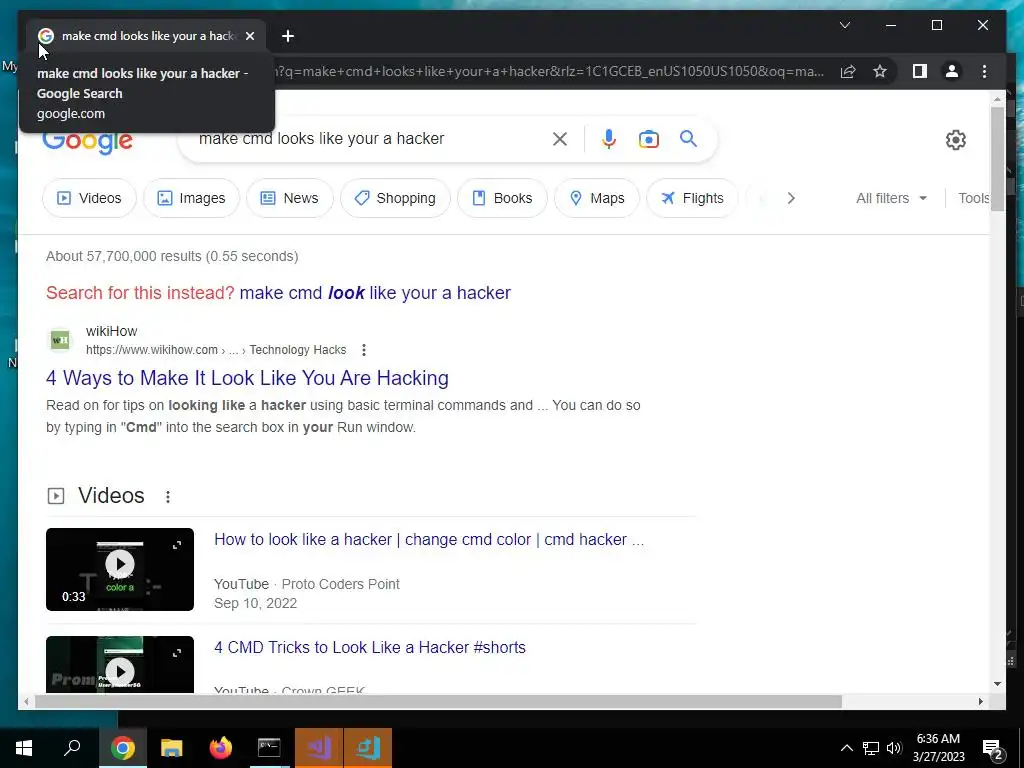Click the wikiHow breadcrumb URL text
1024x768 pixels.
pyautogui.click(x=216, y=350)
